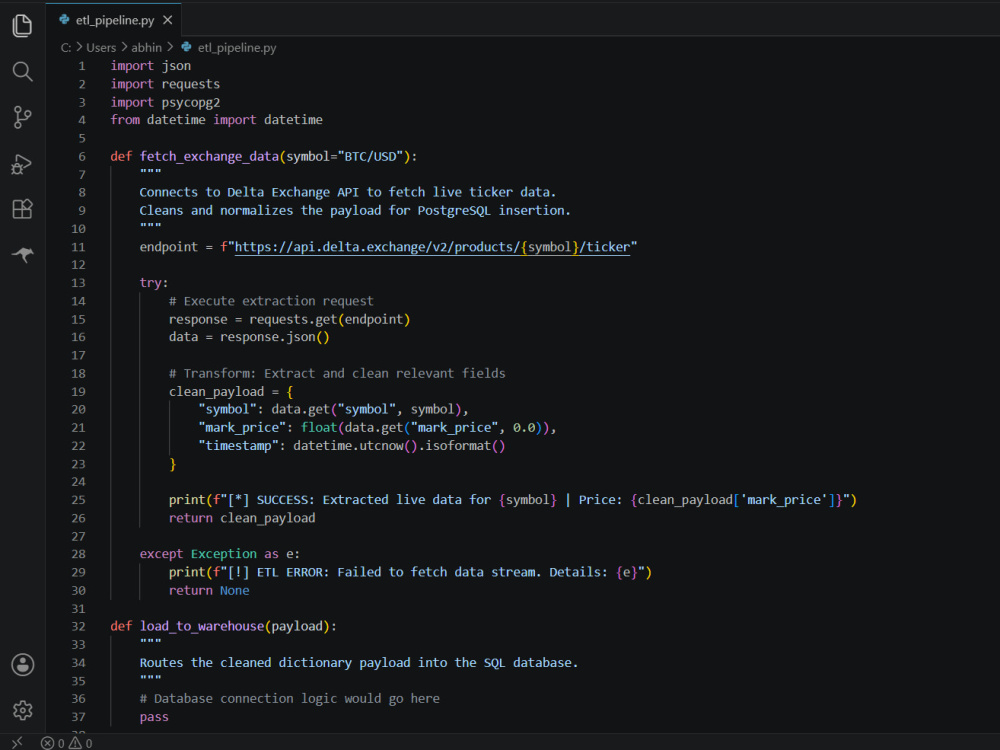The width and height of the screenshot is (1000, 750).
Task: Click the Python file icon on the etl_pipeline.py tab
Action: (x=64, y=20)
